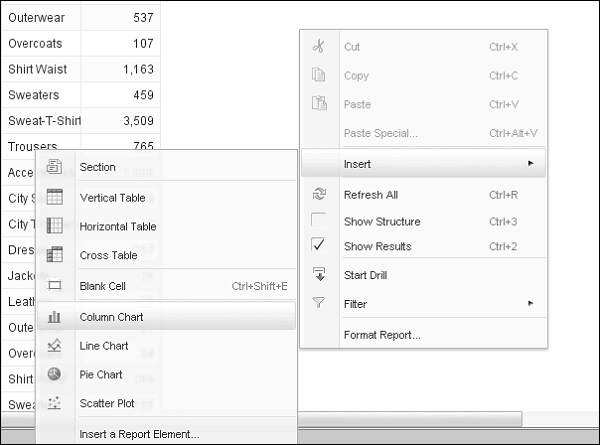Click the Column Chart bar icon
Viewport: 600px width, 445px height.
[54, 317]
